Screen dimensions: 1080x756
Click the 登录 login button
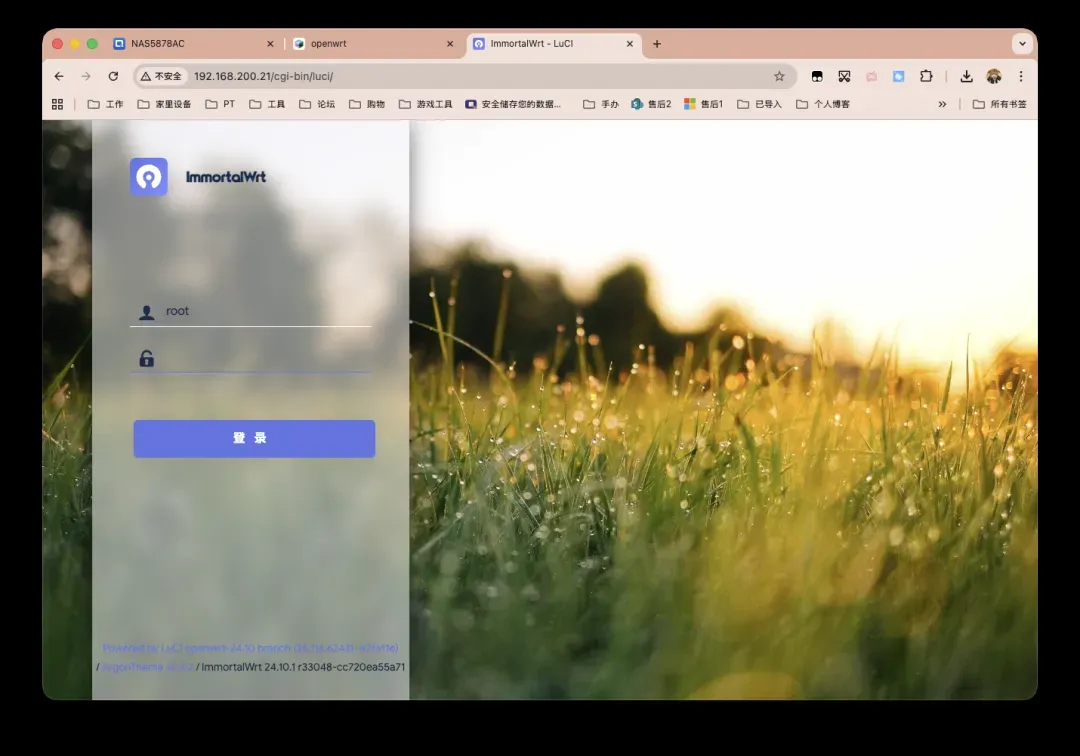click(254, 438)
